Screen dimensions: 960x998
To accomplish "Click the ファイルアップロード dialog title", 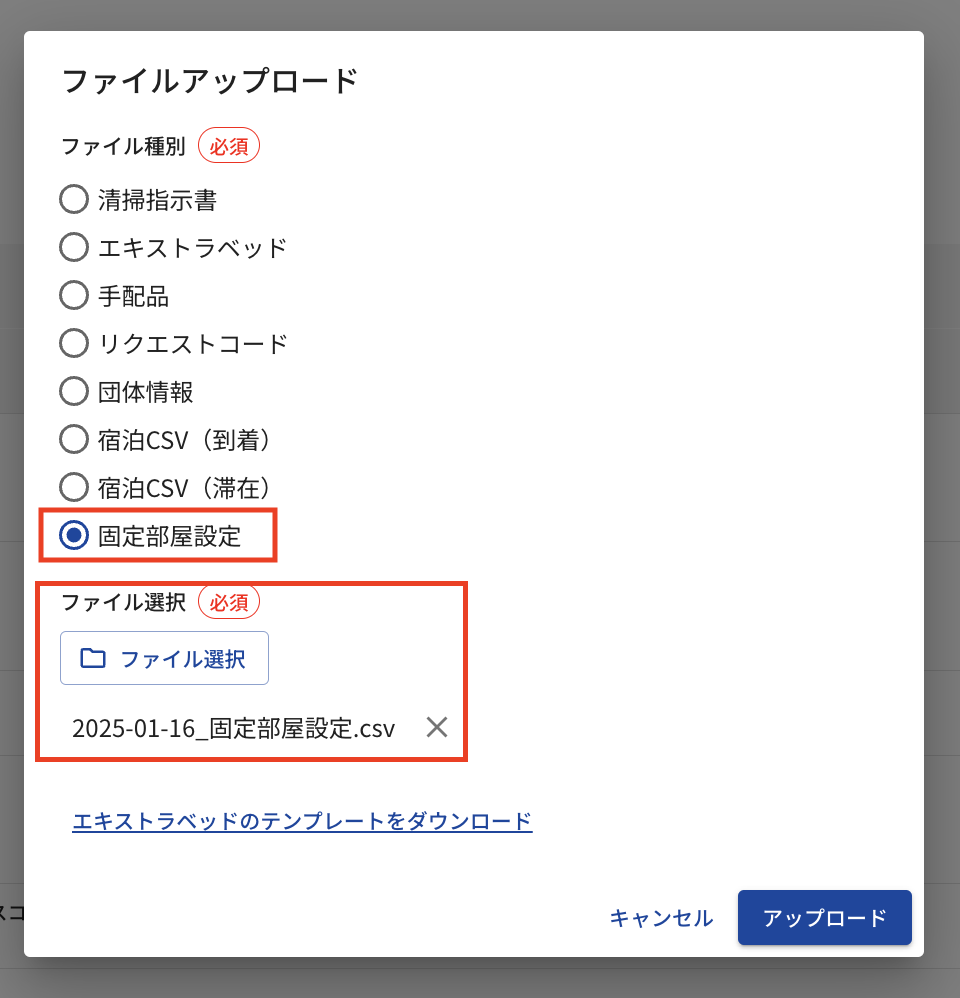I will tap(210, 80).
